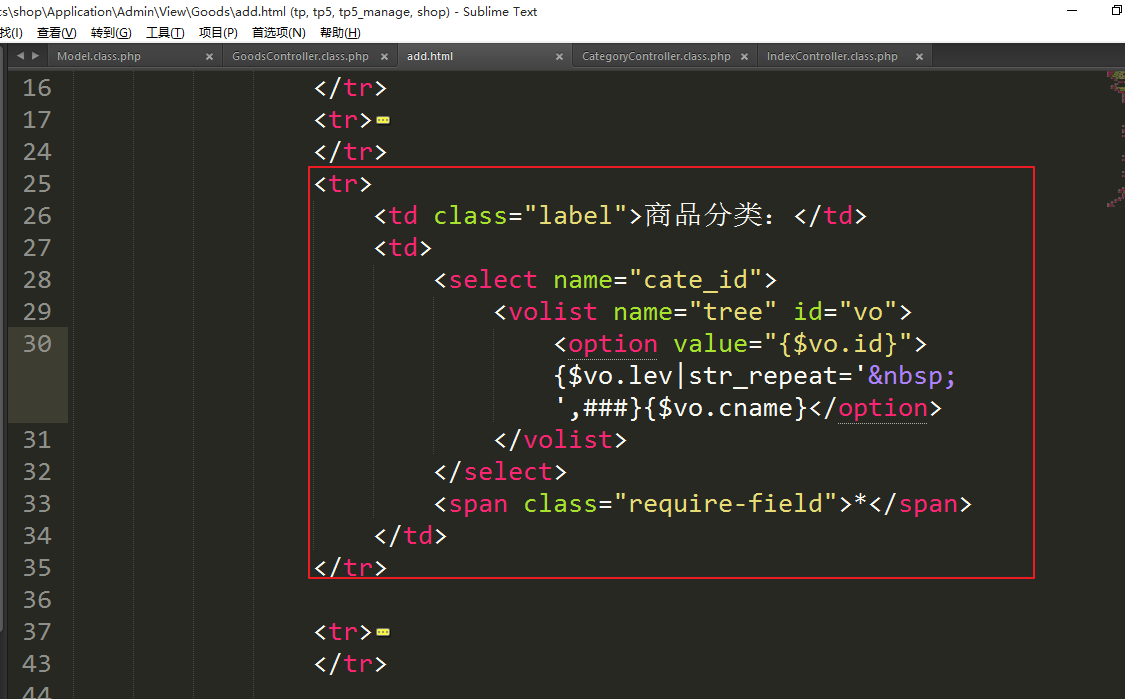Close the Model.class.php tab
This screenshot has height=699, width=1125.
point(209,57)
